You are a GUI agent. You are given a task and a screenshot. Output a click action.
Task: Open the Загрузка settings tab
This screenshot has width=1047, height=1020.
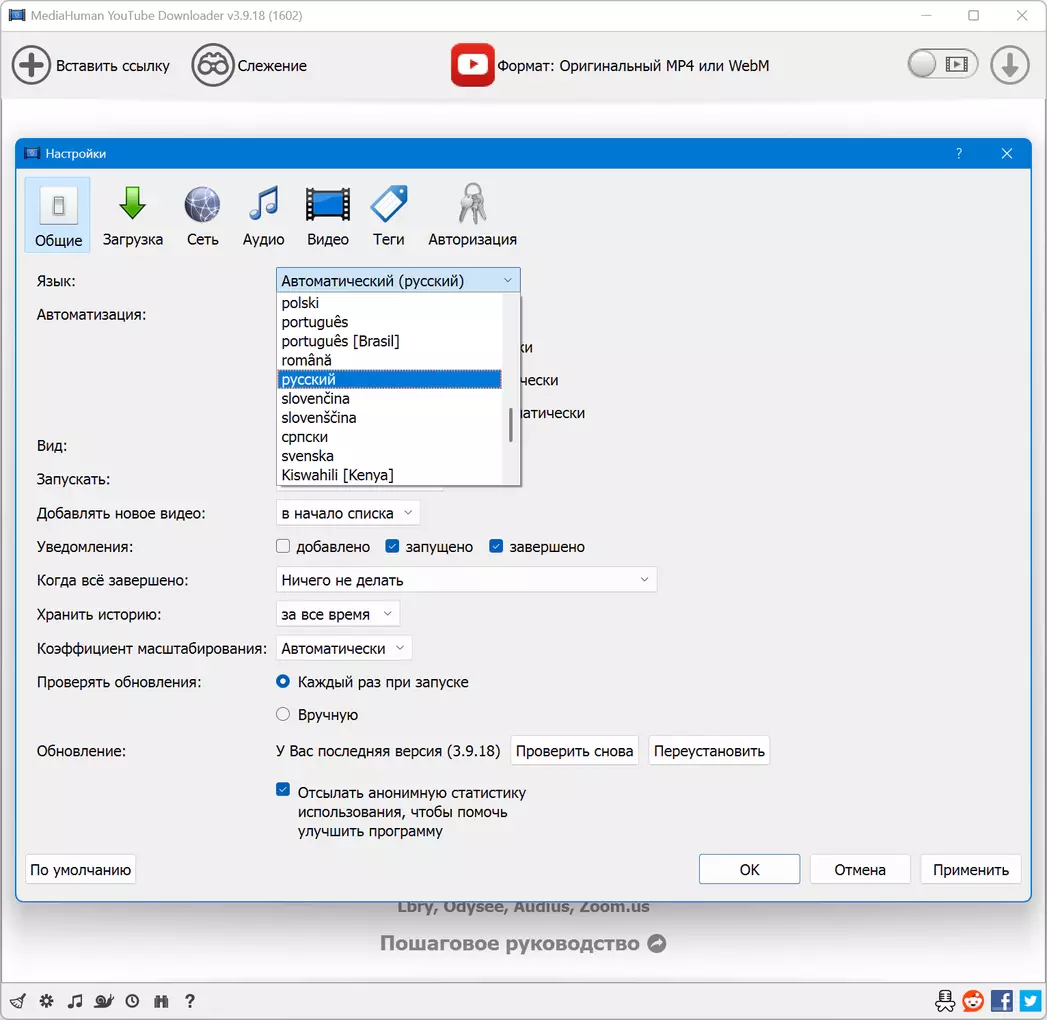click(132, 215)
